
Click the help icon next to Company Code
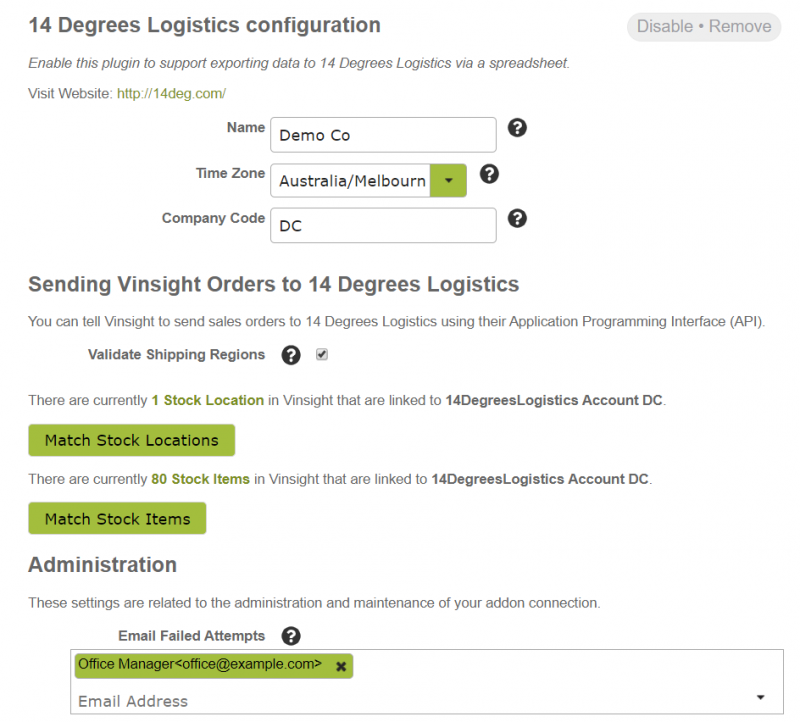coord(517,218)
